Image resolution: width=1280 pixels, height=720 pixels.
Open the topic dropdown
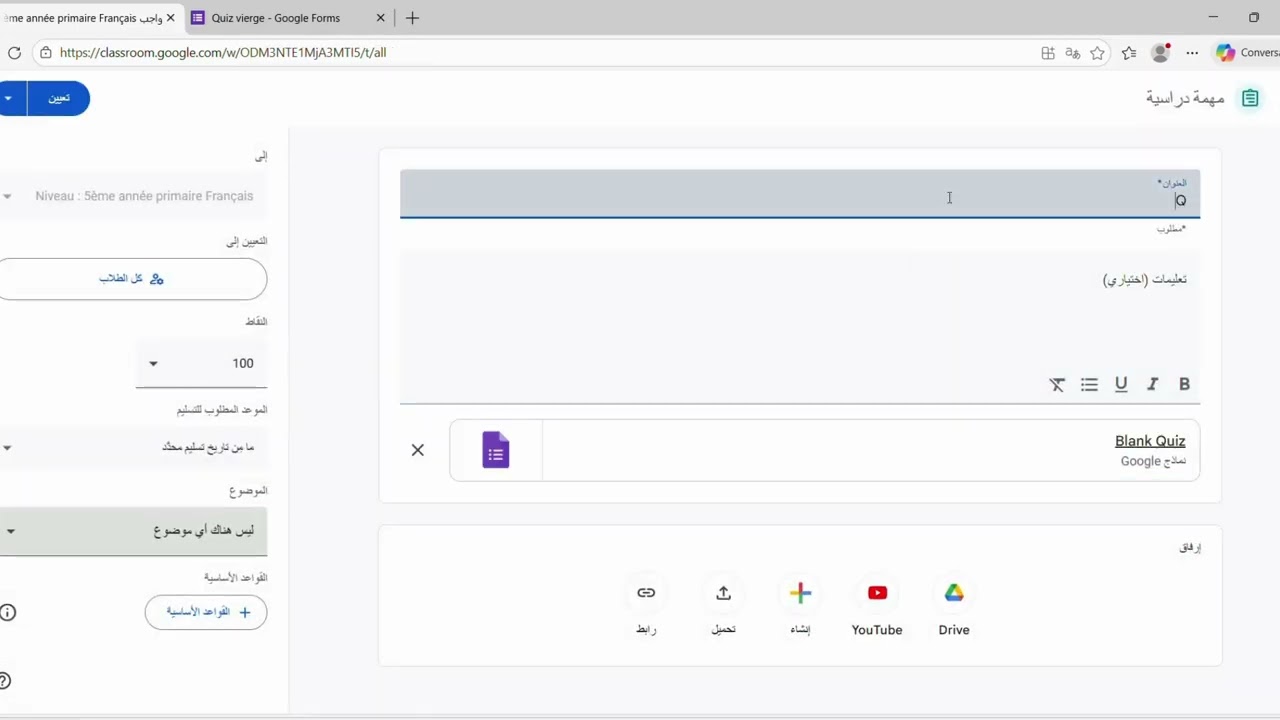coord(133,531)
